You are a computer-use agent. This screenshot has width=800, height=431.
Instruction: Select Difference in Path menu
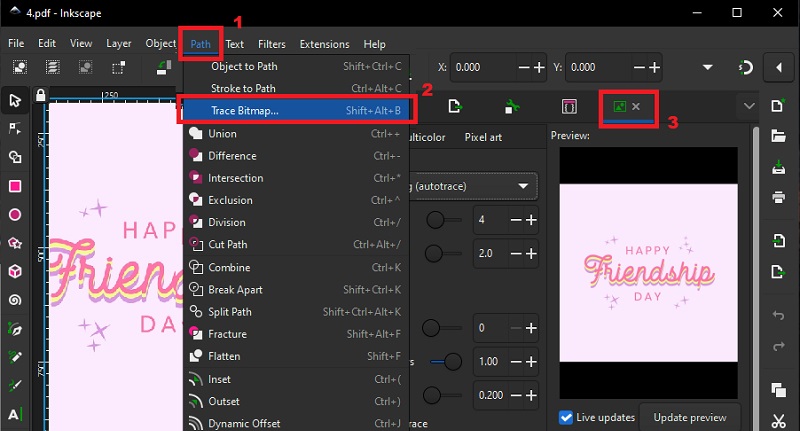(x=296, y=156)
